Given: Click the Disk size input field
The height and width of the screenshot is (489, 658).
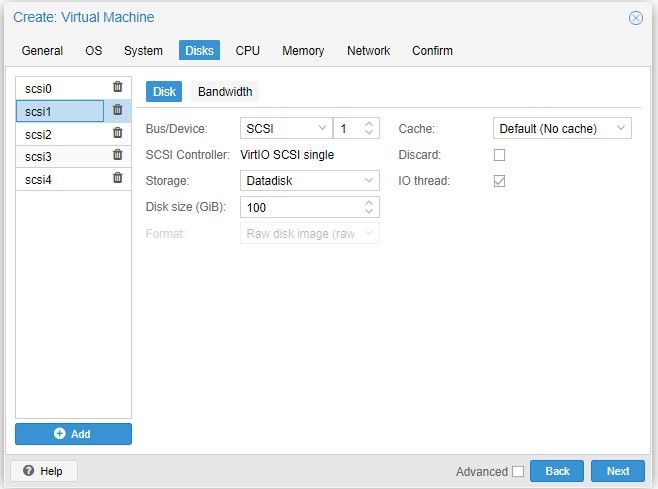Looking at the screenshot, I should tap(300, 207).
